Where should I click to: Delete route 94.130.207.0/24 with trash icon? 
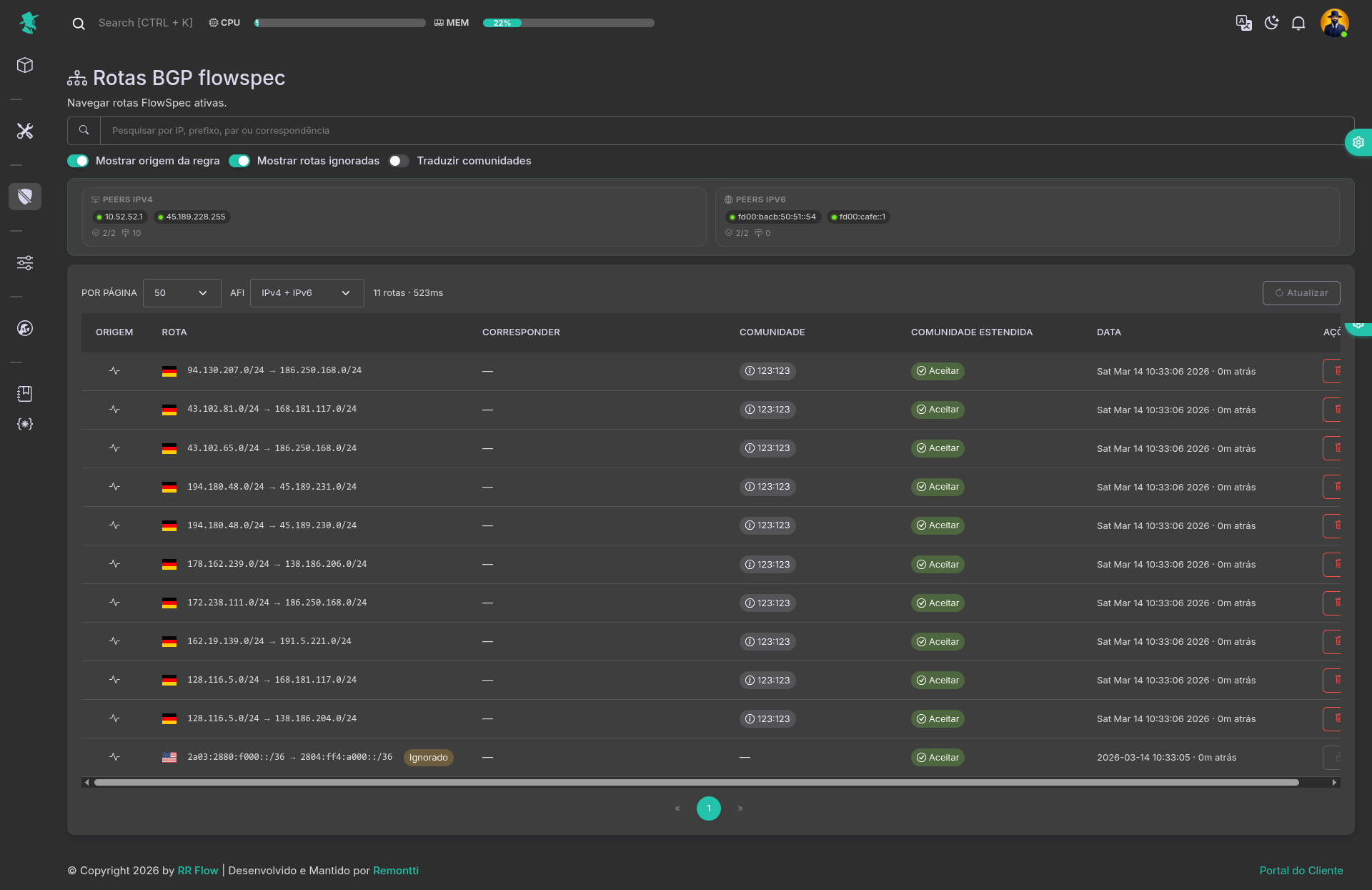point(1336,371)
